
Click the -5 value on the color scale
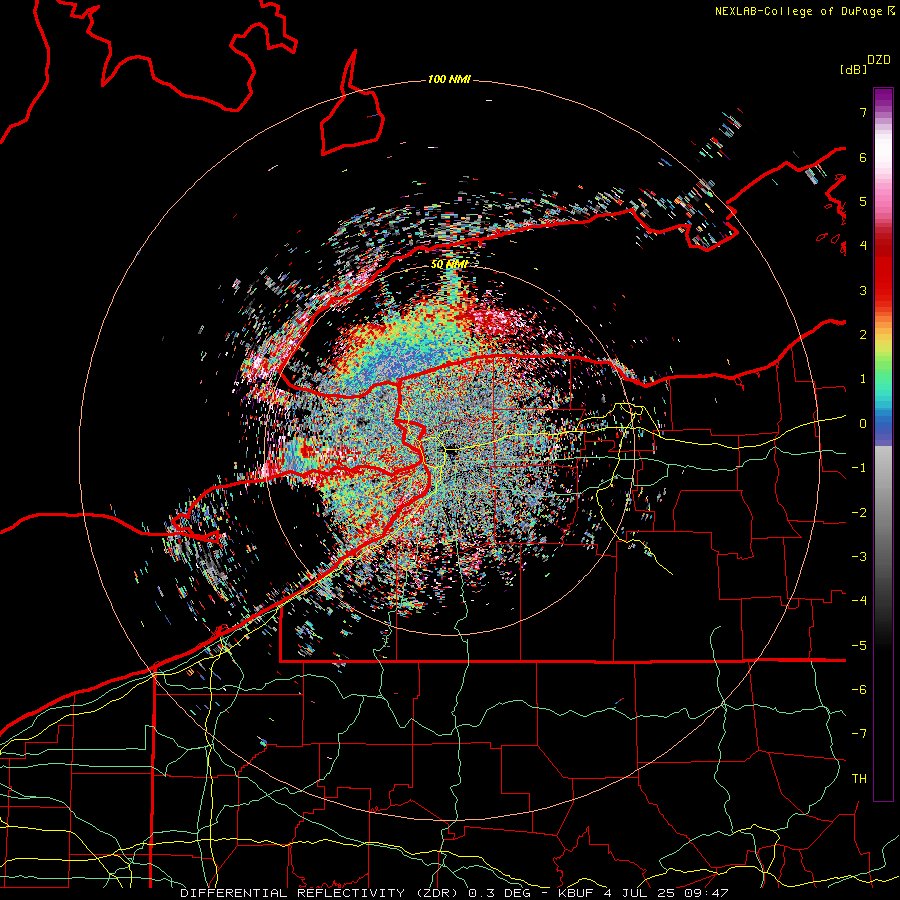859,646
